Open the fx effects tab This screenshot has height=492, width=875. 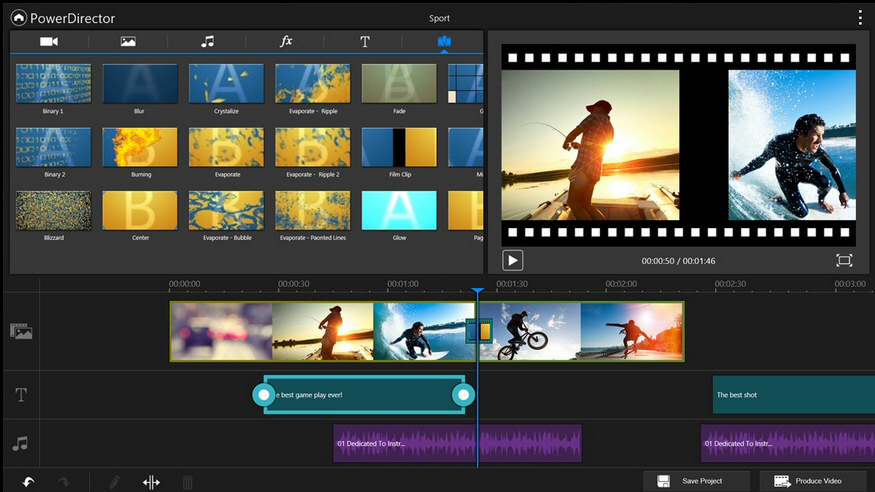[286, 42]
